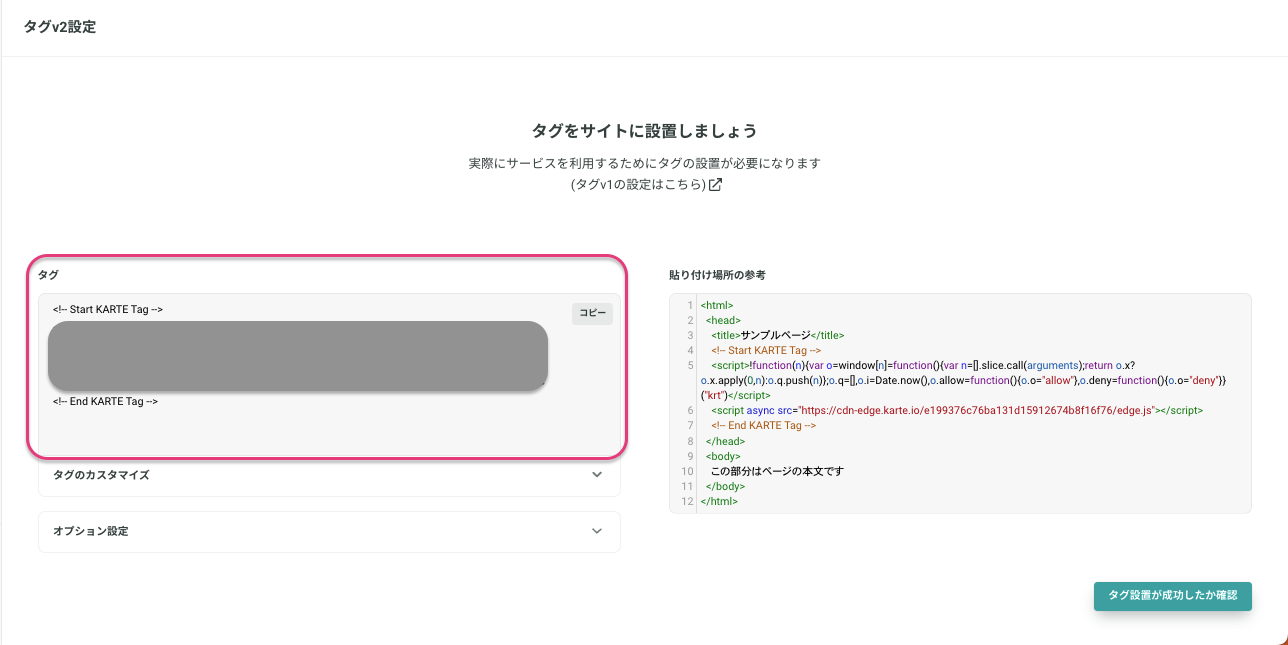
Task: Click the タグv2設定 page title
Action: point(60,27)
